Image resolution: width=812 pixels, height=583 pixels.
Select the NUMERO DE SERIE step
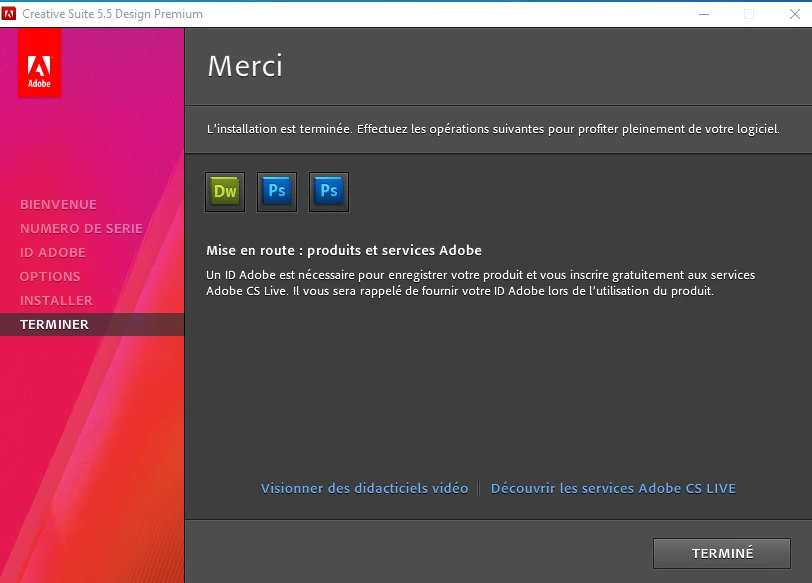[81, 228]
